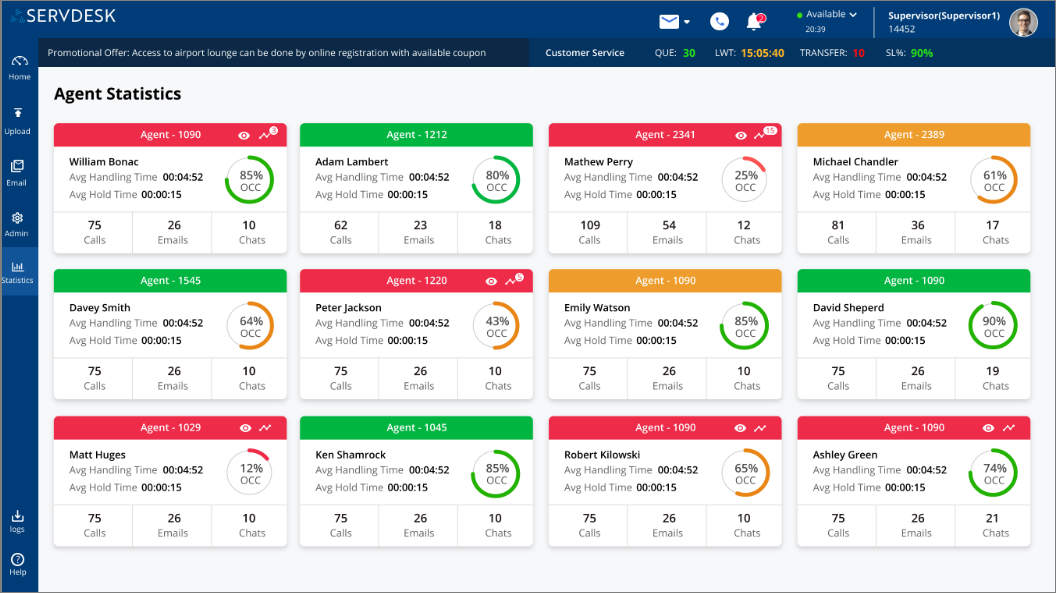Open trend chart icon on William Bonac card
Screen dimensions: 1056x593
pos(265,135)
